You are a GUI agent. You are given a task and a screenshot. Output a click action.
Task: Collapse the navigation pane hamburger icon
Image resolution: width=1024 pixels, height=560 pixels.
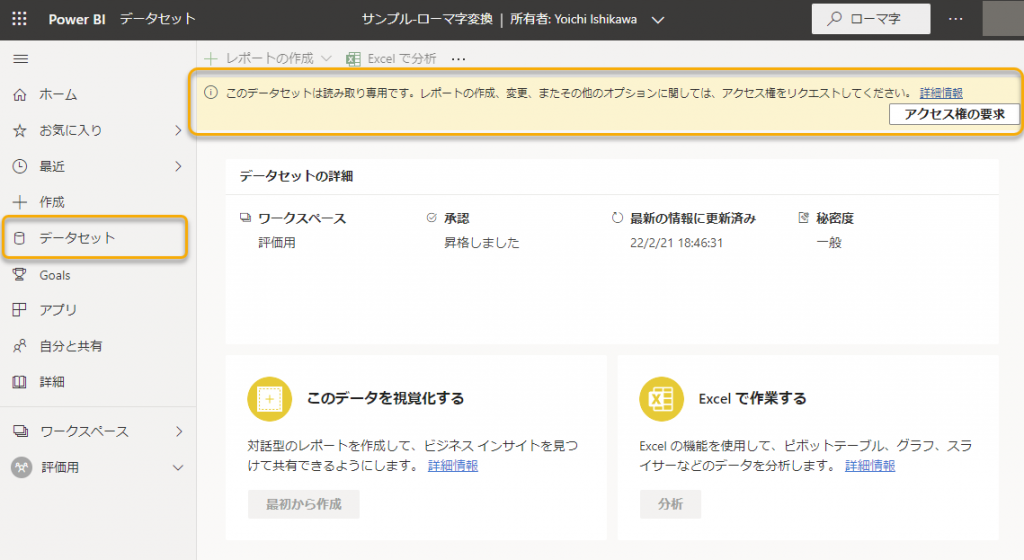20,59
